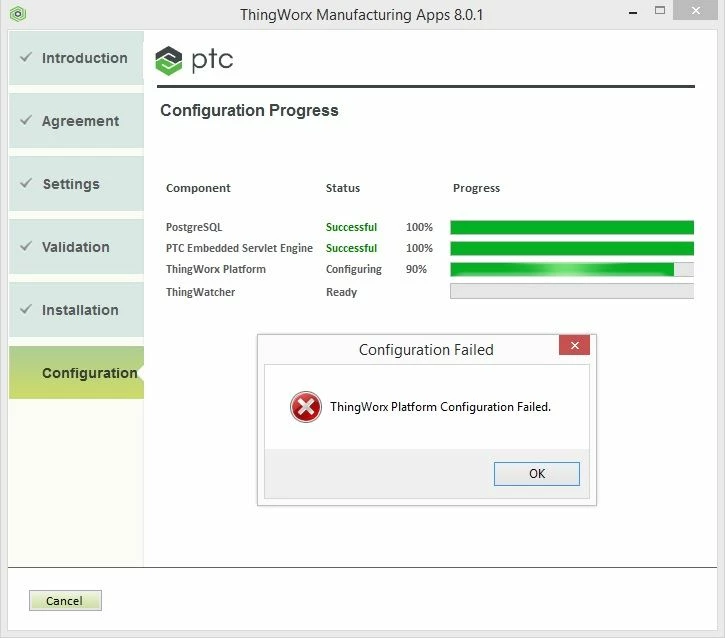The image size is (725, 638).
Task: Click the PostgreSQL 'Successful' status
Action: [x=351, y=227]
